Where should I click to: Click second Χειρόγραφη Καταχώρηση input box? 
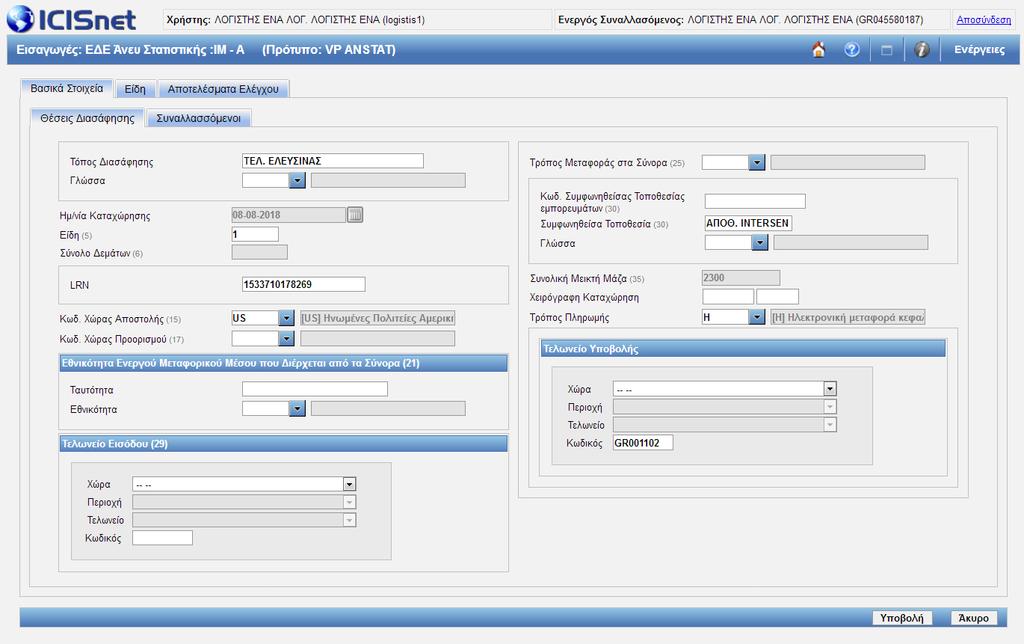coord(777,297)
